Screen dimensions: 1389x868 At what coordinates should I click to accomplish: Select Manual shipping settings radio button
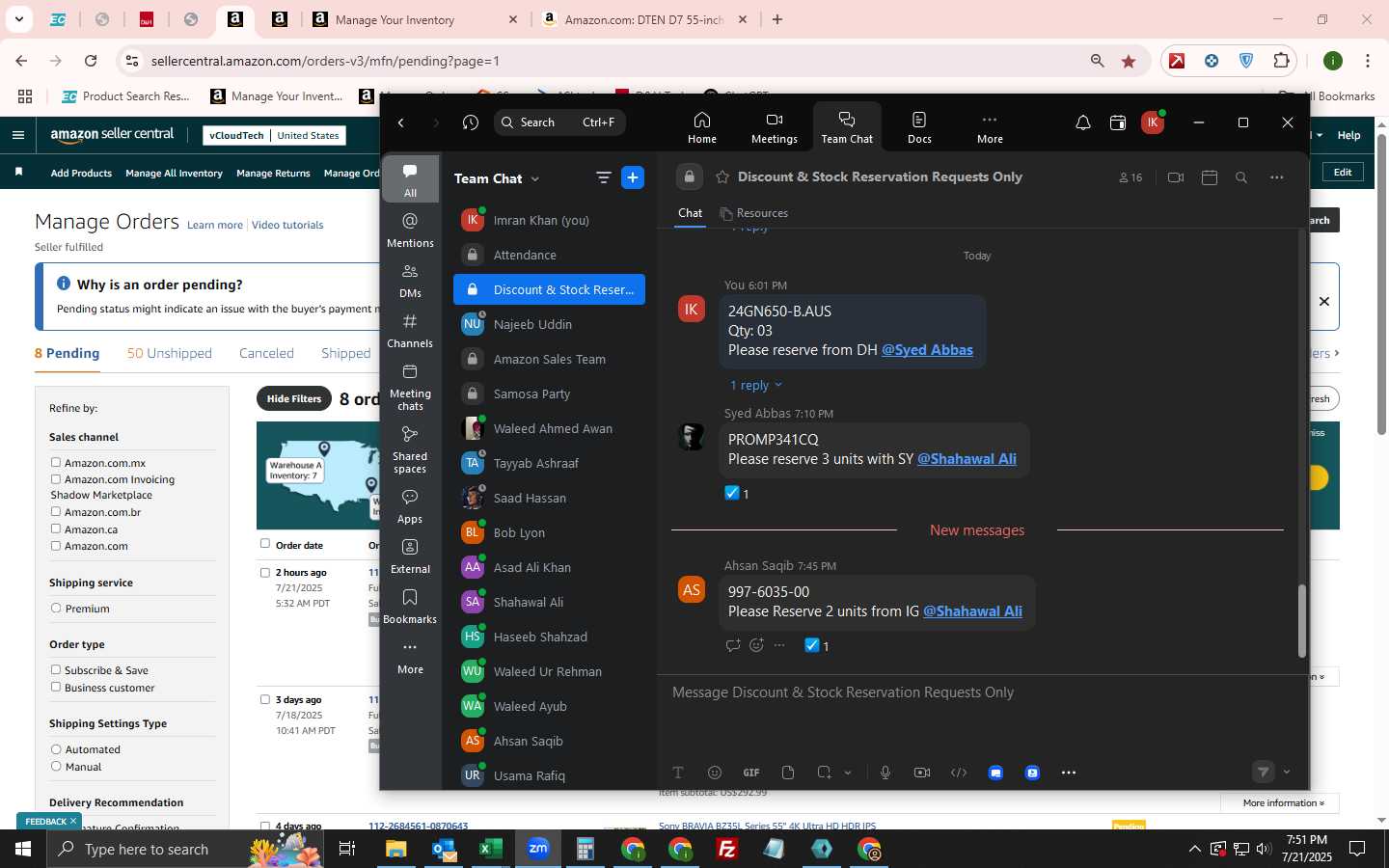(x=56, y=767)
